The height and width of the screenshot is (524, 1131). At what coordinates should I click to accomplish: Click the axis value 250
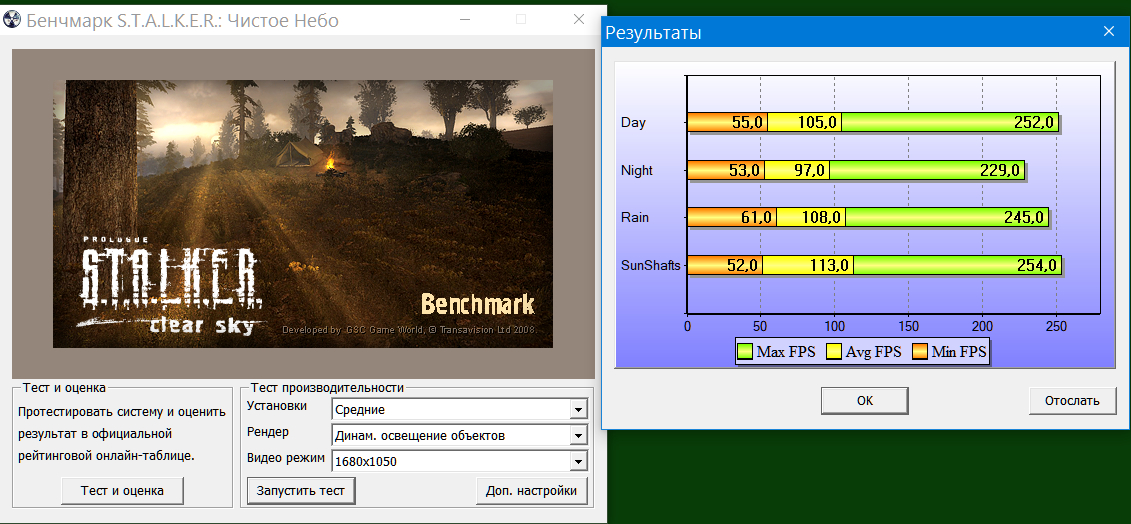point(1056,327)
